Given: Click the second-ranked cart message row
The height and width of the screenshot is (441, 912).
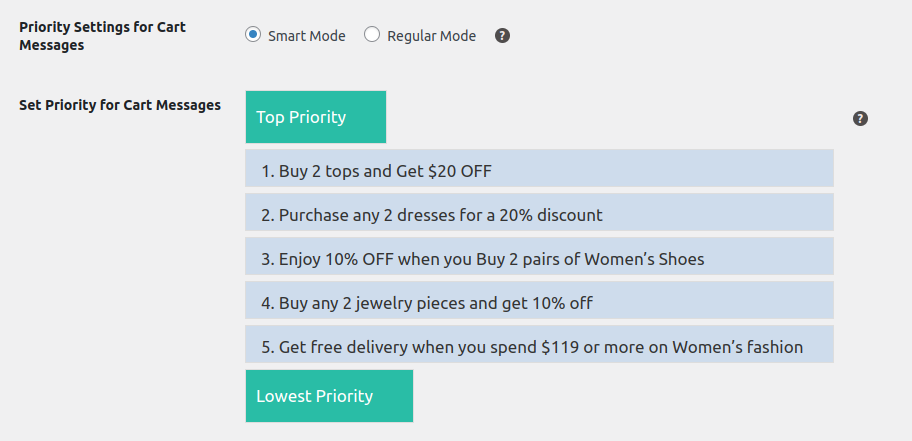Looking at the screenshot, I should (539, 212).
